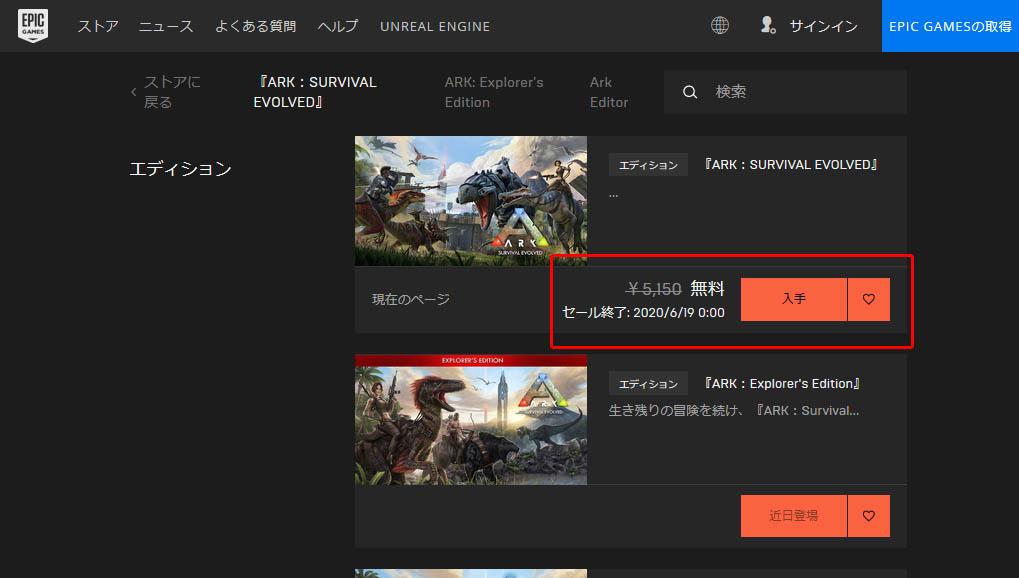Image resolution: width=1019 pixels, height=578 pixels.
Task: Click the 無料 price label
Action: tap(707, 288)
